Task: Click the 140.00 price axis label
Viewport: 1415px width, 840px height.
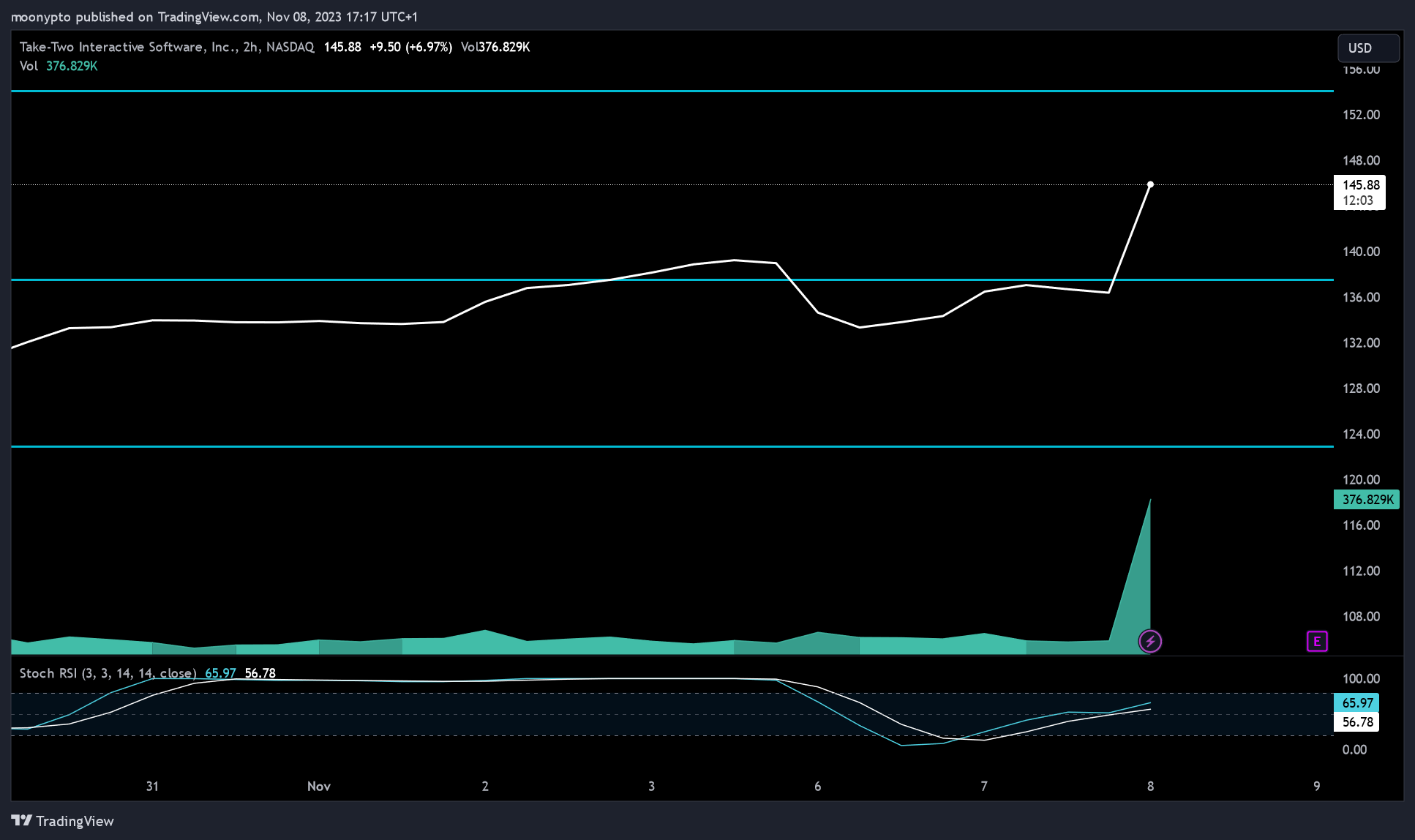Action: 1361,252
